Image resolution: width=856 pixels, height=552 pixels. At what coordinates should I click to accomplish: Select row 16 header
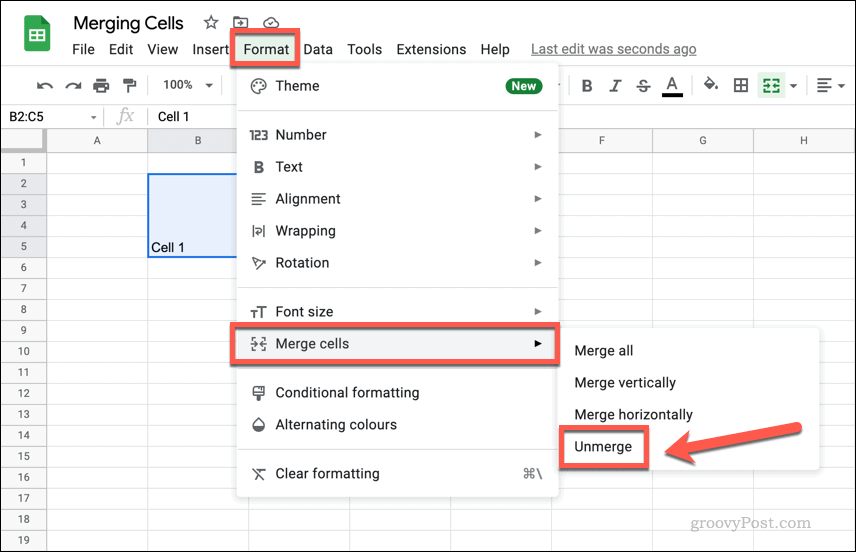(23, 477)
